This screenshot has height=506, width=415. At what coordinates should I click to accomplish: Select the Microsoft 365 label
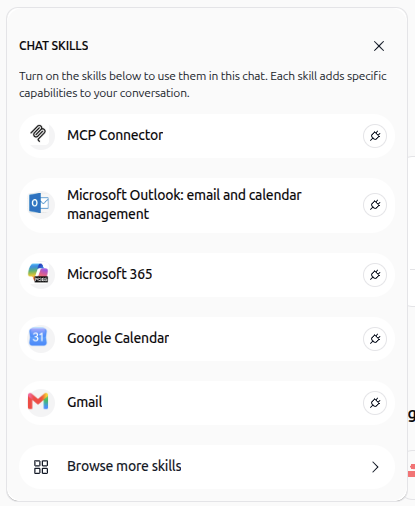[110, 274]
